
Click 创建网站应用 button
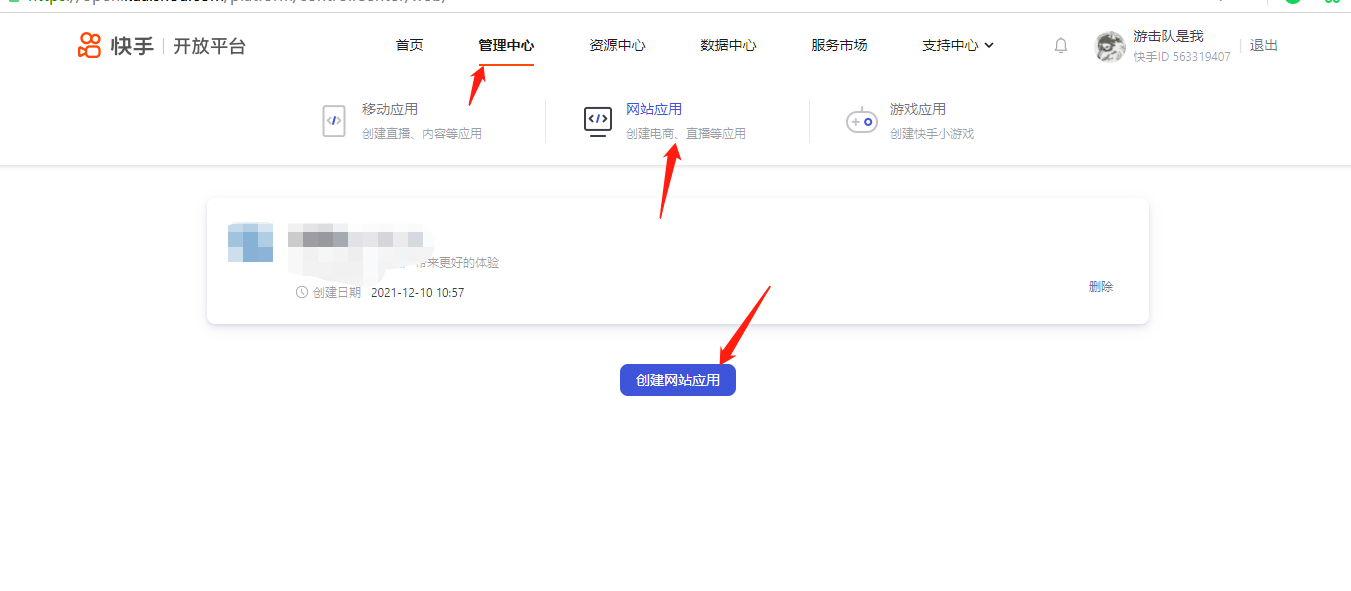click(x=678, y=380)
